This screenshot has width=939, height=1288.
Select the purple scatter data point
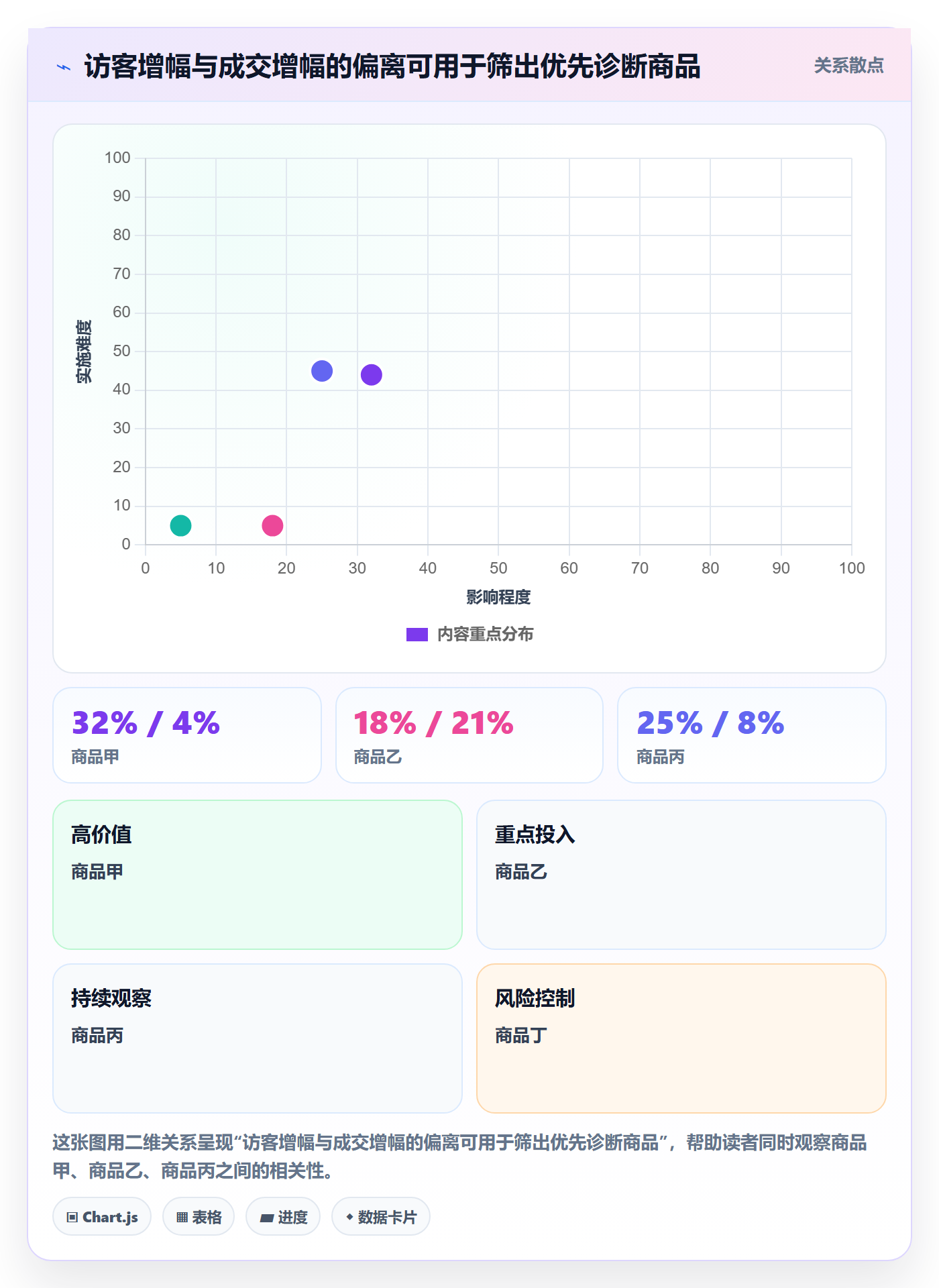372,375
